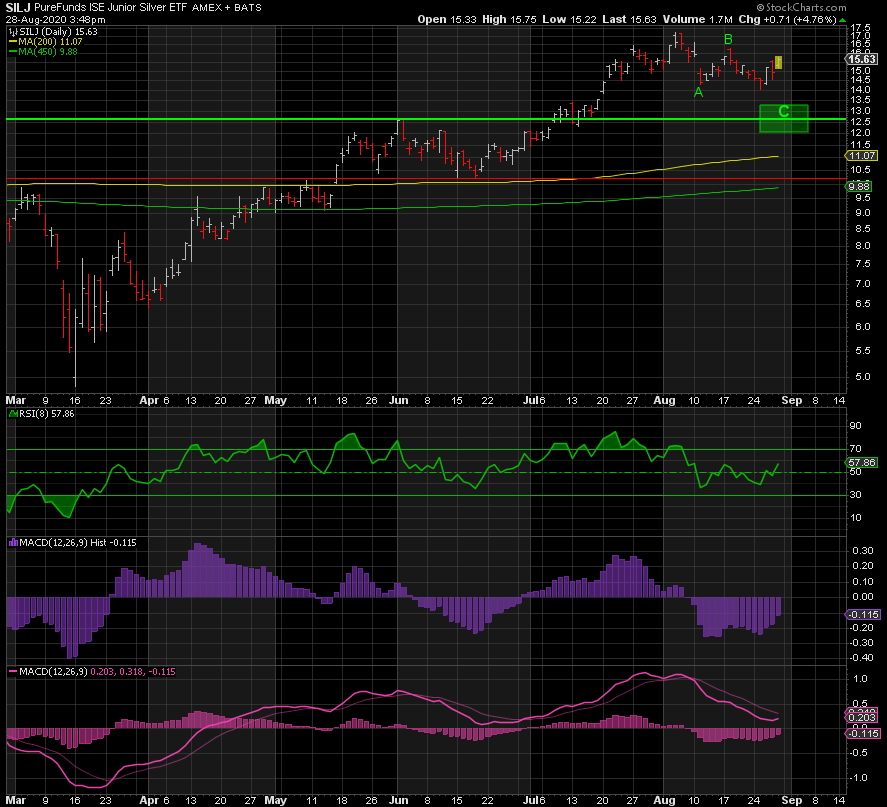The image size is (887, 807).
Task: Click the -0.40 label on the MACD histogram axis
Action: (x=862, y=658)
